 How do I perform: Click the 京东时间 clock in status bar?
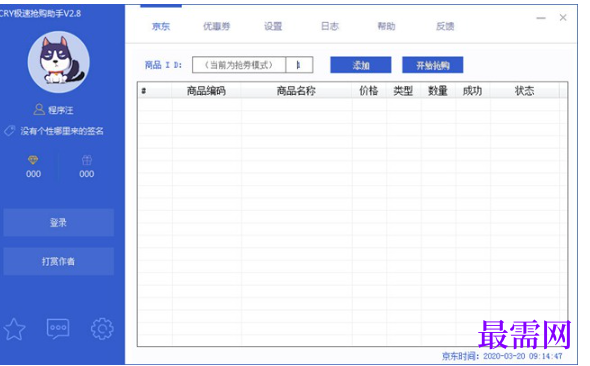(502, 356)
